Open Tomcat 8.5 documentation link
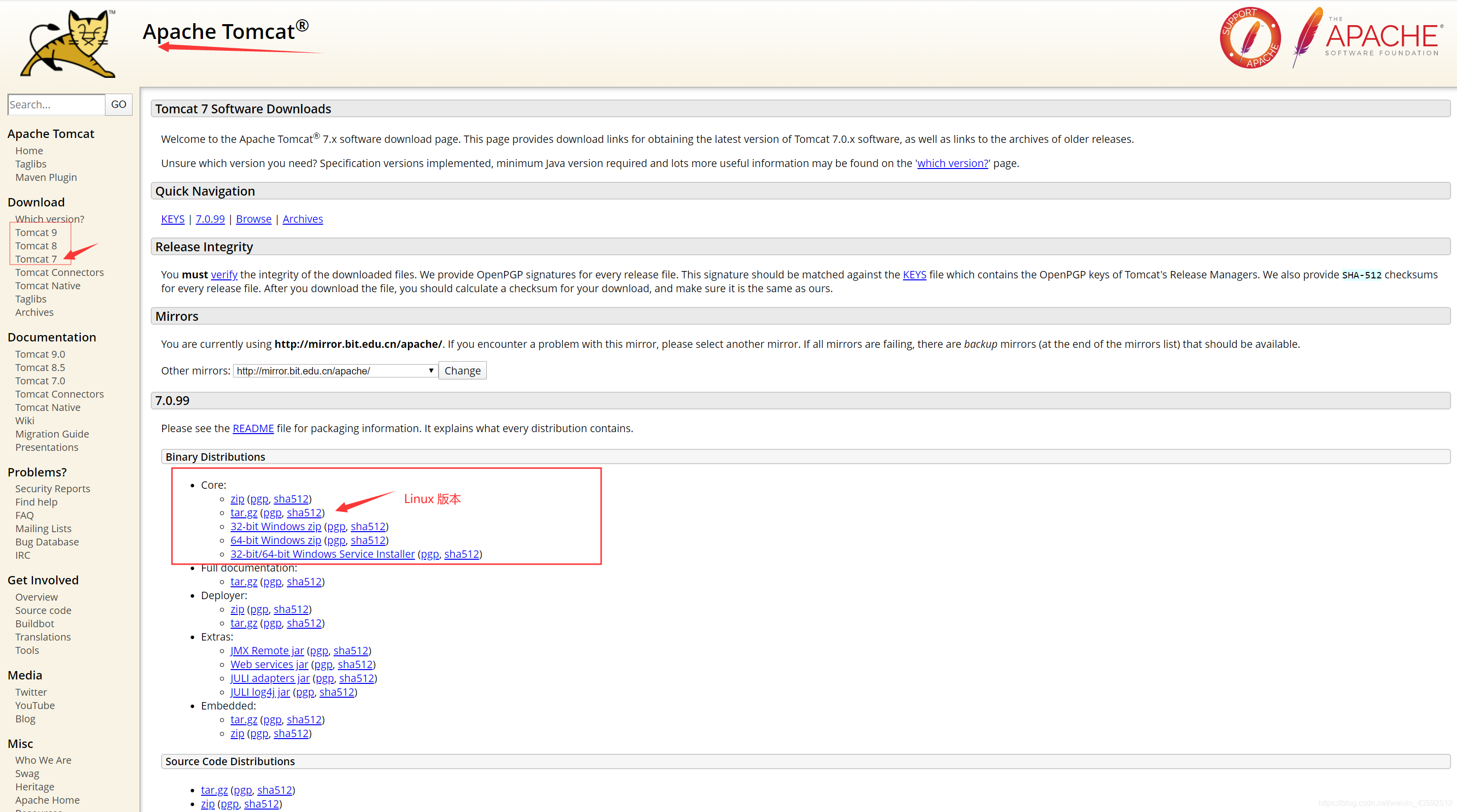 tap(39, 368)
